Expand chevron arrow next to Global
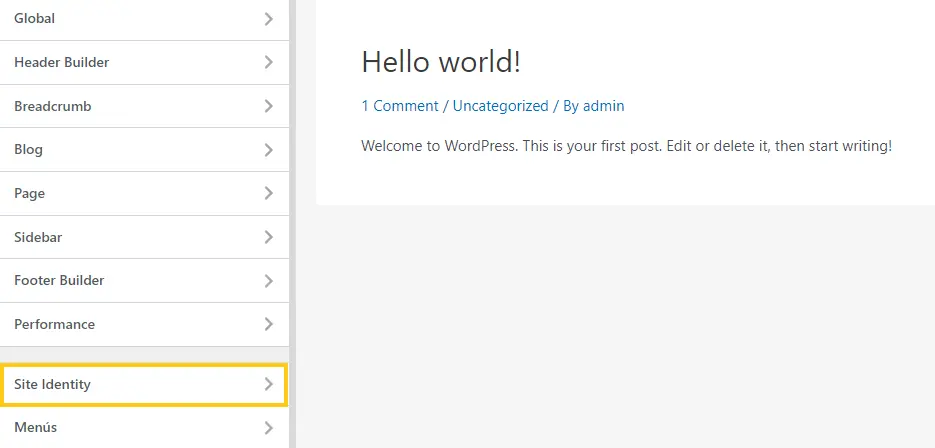The image size is (935, 448). click(269, 19)
